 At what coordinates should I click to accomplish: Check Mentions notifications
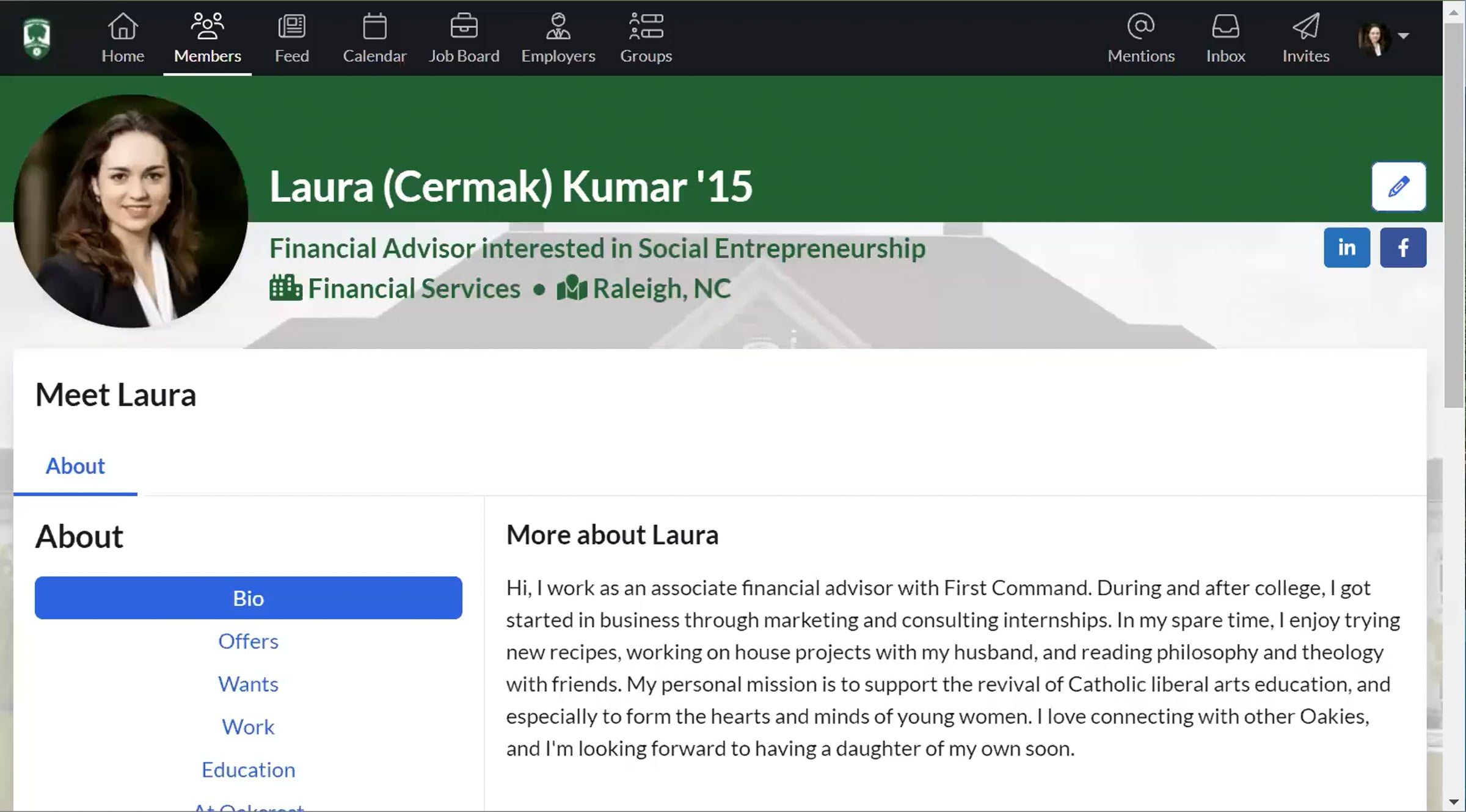tap(1140, 38)
